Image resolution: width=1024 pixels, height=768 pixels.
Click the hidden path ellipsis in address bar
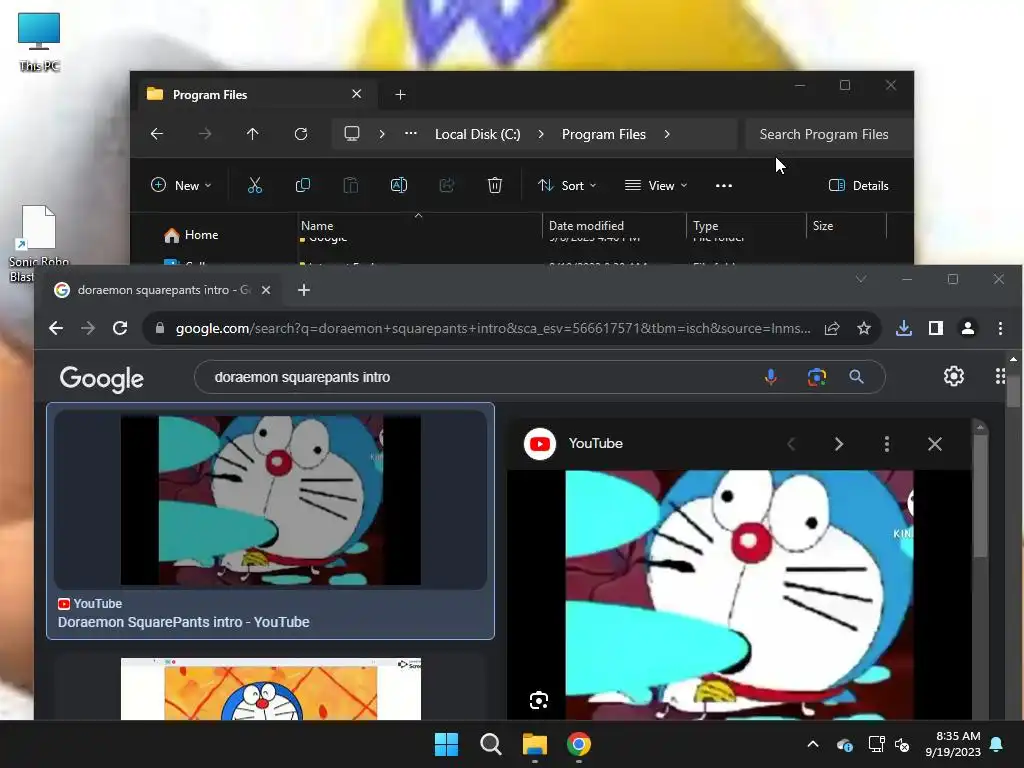click(x=411, y=133)
